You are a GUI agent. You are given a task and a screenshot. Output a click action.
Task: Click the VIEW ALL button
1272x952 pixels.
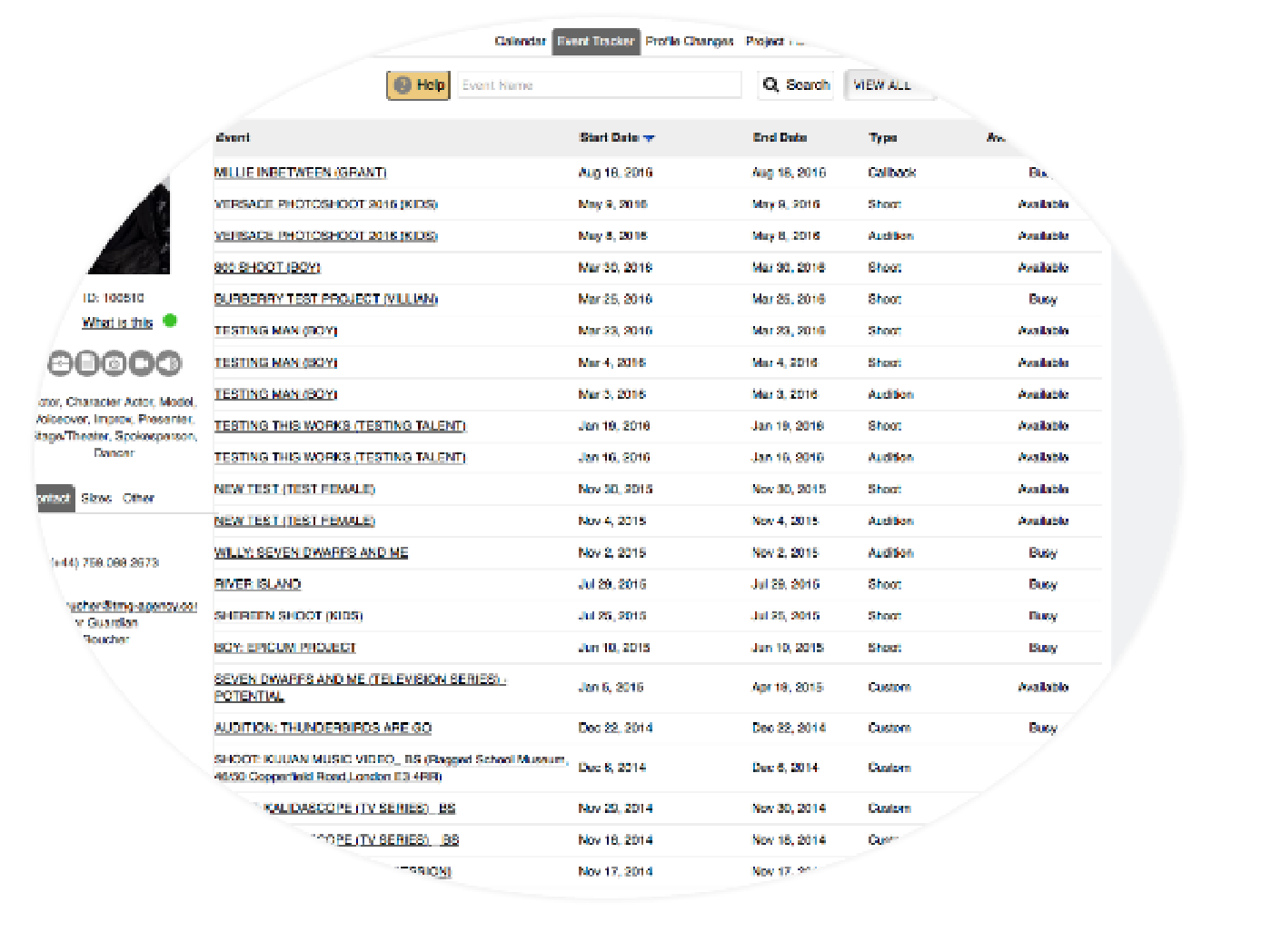pos(882,85)
